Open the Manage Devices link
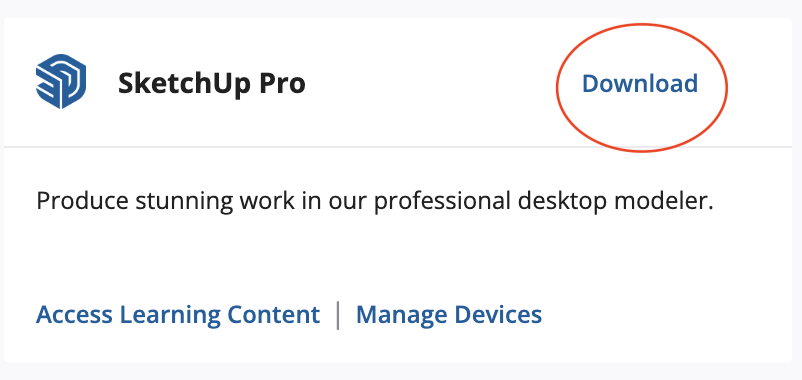Image resolution: width=802 pixels, height=380 pixels. [449, 315]
